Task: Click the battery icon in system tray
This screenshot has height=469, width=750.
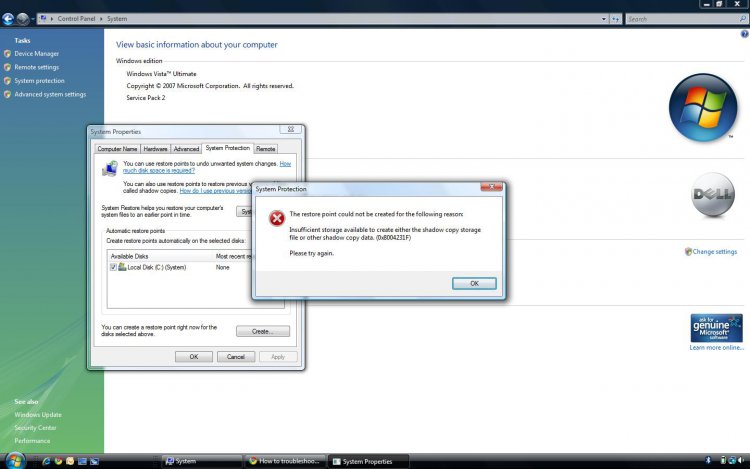Action: [x=723, y=460]
